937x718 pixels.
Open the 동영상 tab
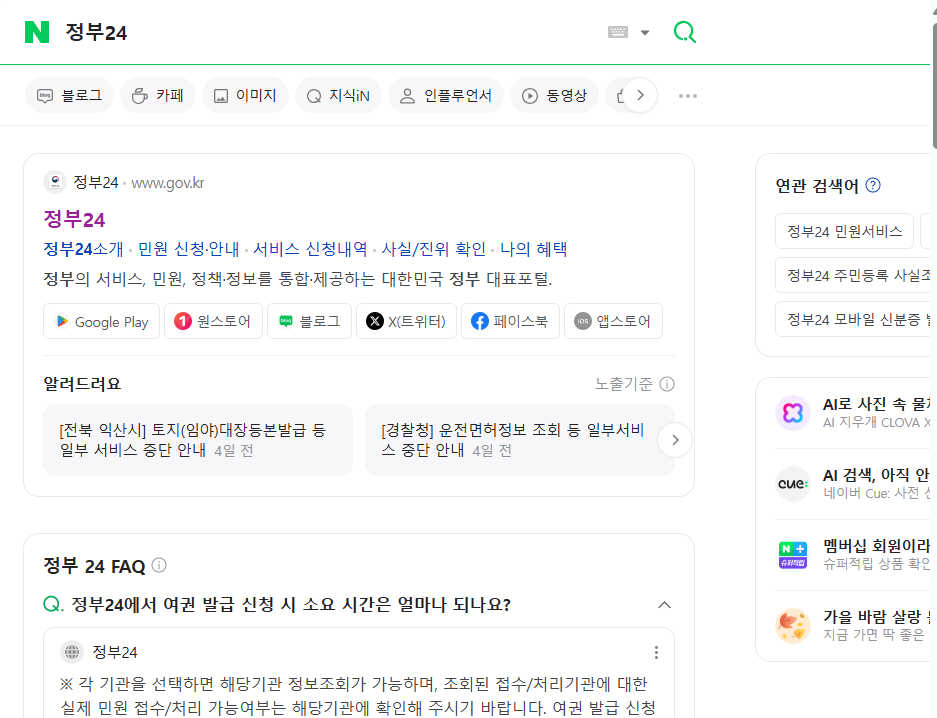[x=554, y=95]
